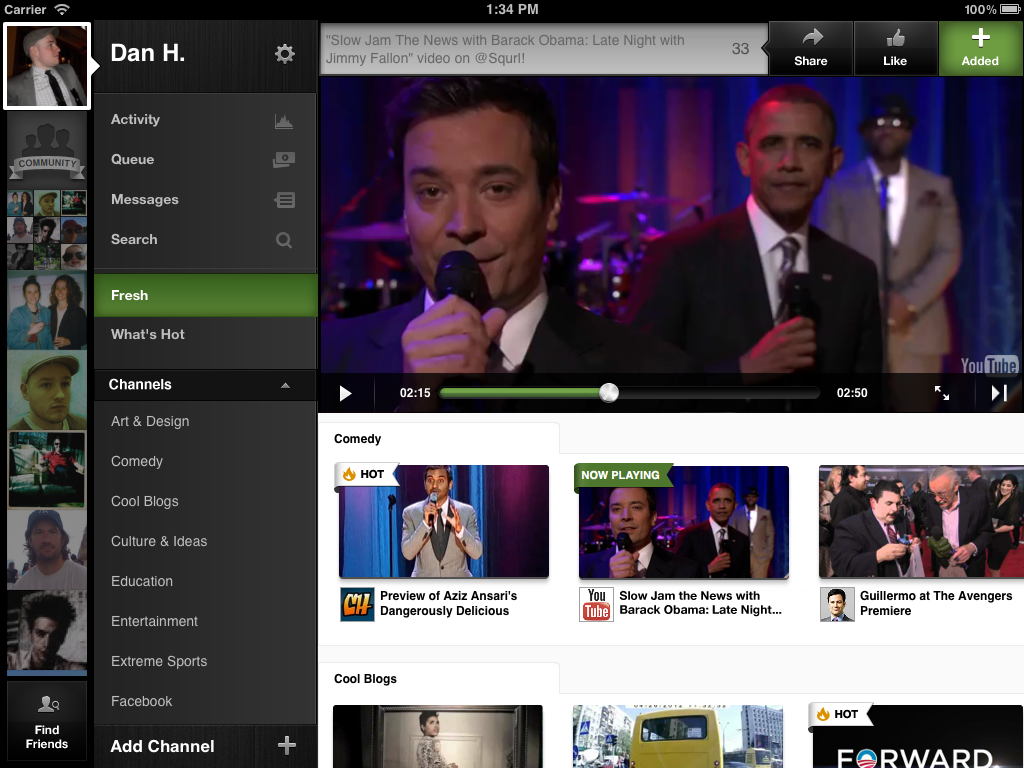Open the framed portrait video thumbnail
This screenshot has width=1024, height=768.
438,736
